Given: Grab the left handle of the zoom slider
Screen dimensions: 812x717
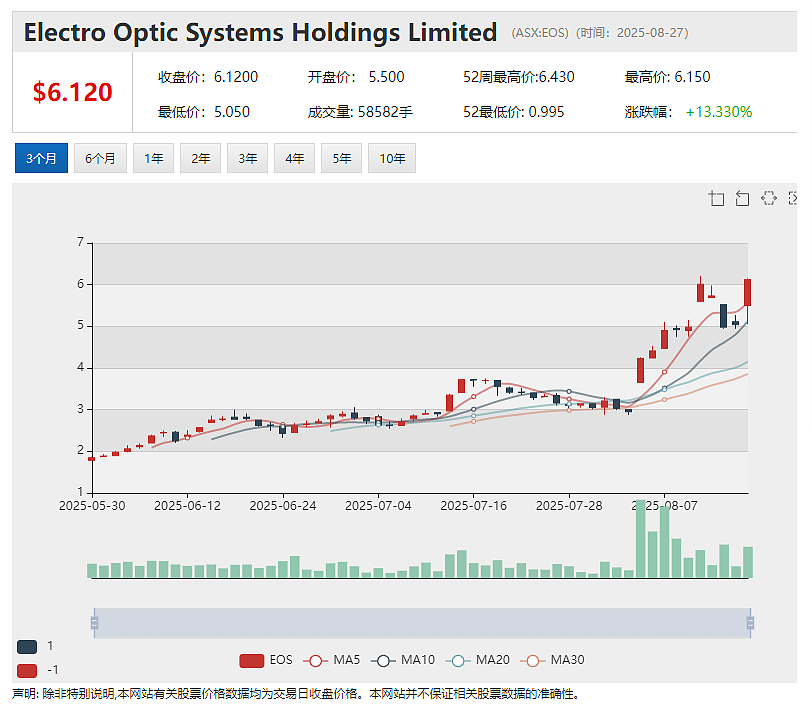Looking at the screenshot, I should (94, 623).
